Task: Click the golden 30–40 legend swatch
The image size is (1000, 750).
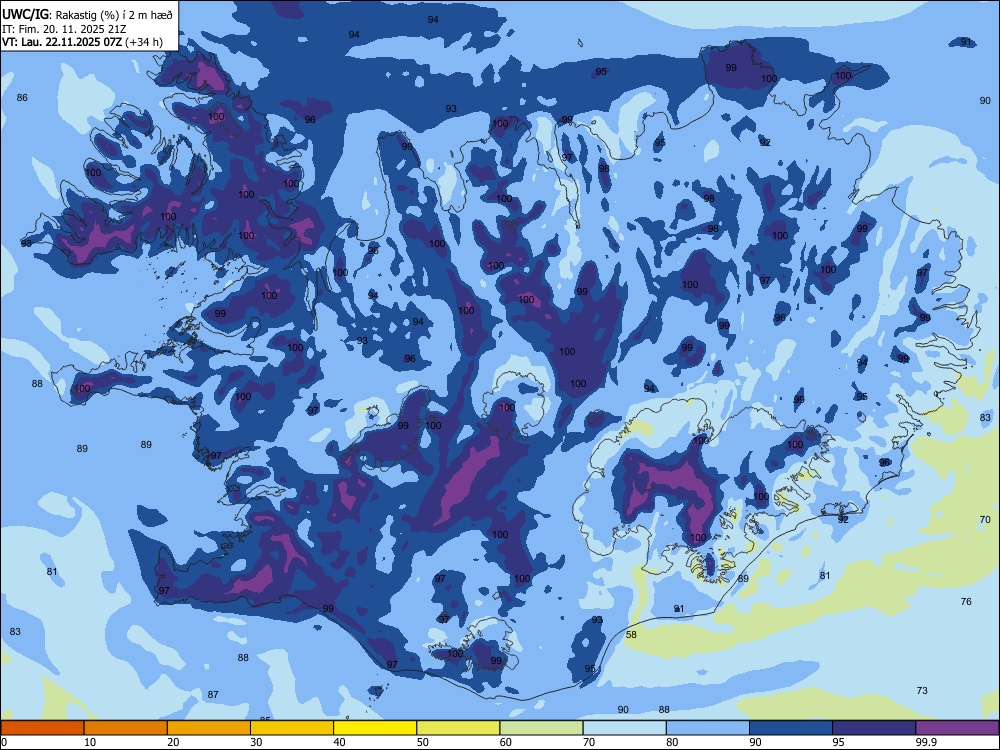Action: 292,728
